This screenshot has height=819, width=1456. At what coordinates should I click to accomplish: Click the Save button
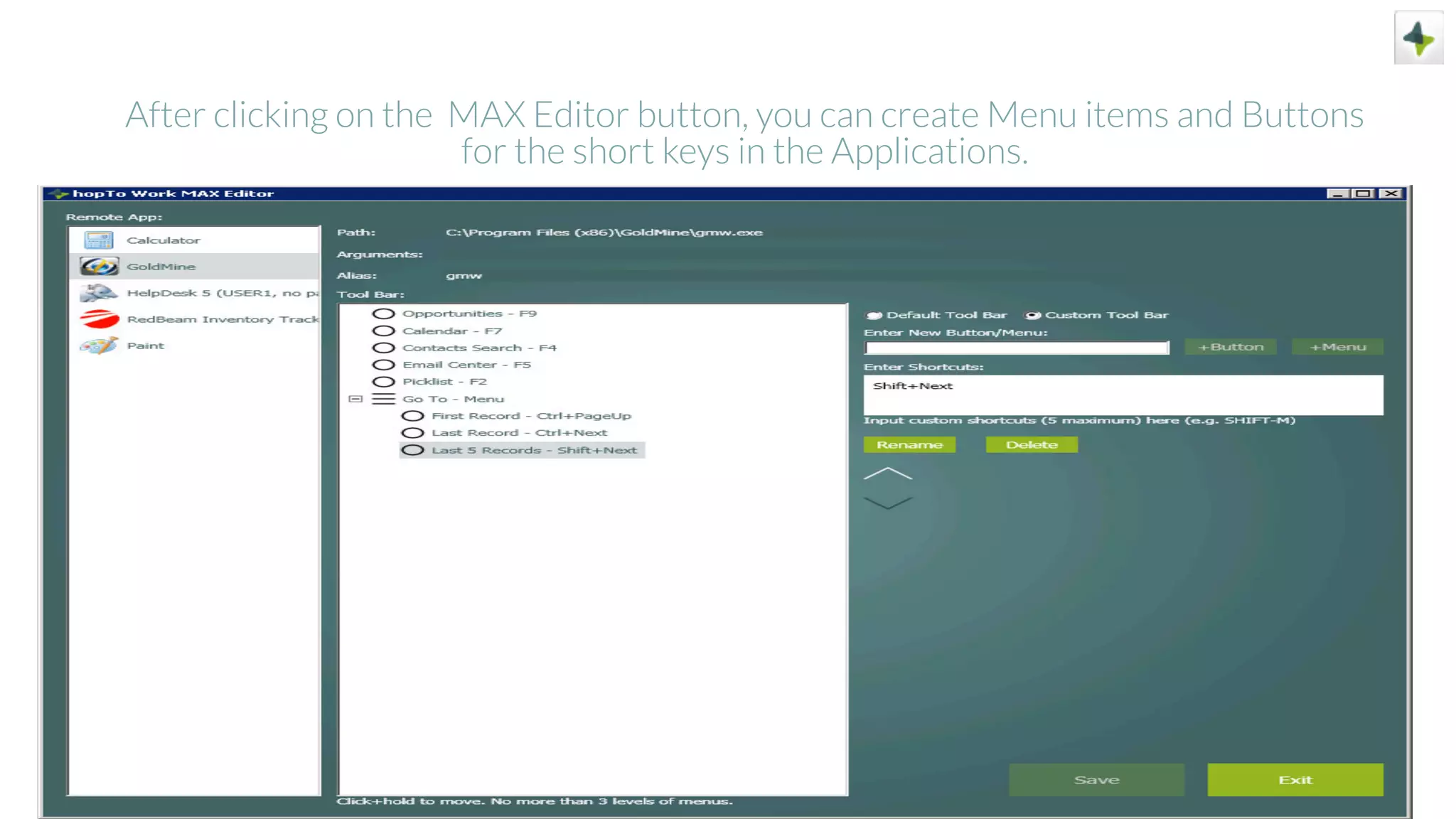pos(1096,780)
